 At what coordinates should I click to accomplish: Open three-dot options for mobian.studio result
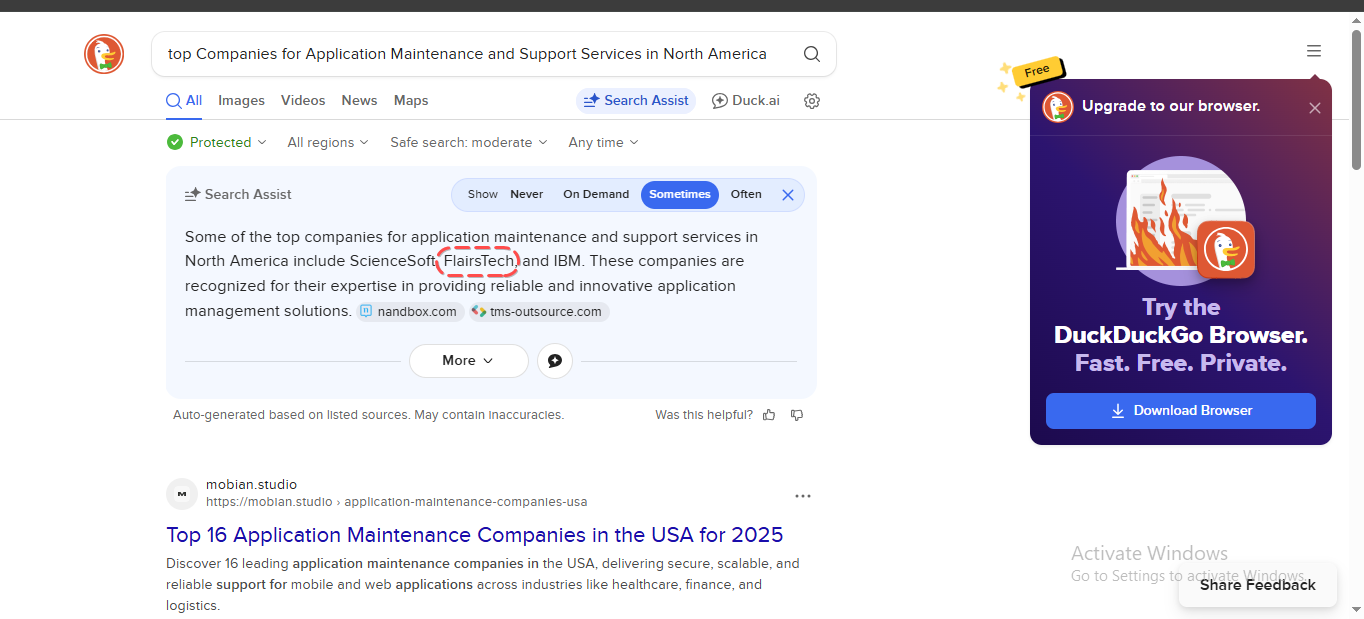click(803, 495)
